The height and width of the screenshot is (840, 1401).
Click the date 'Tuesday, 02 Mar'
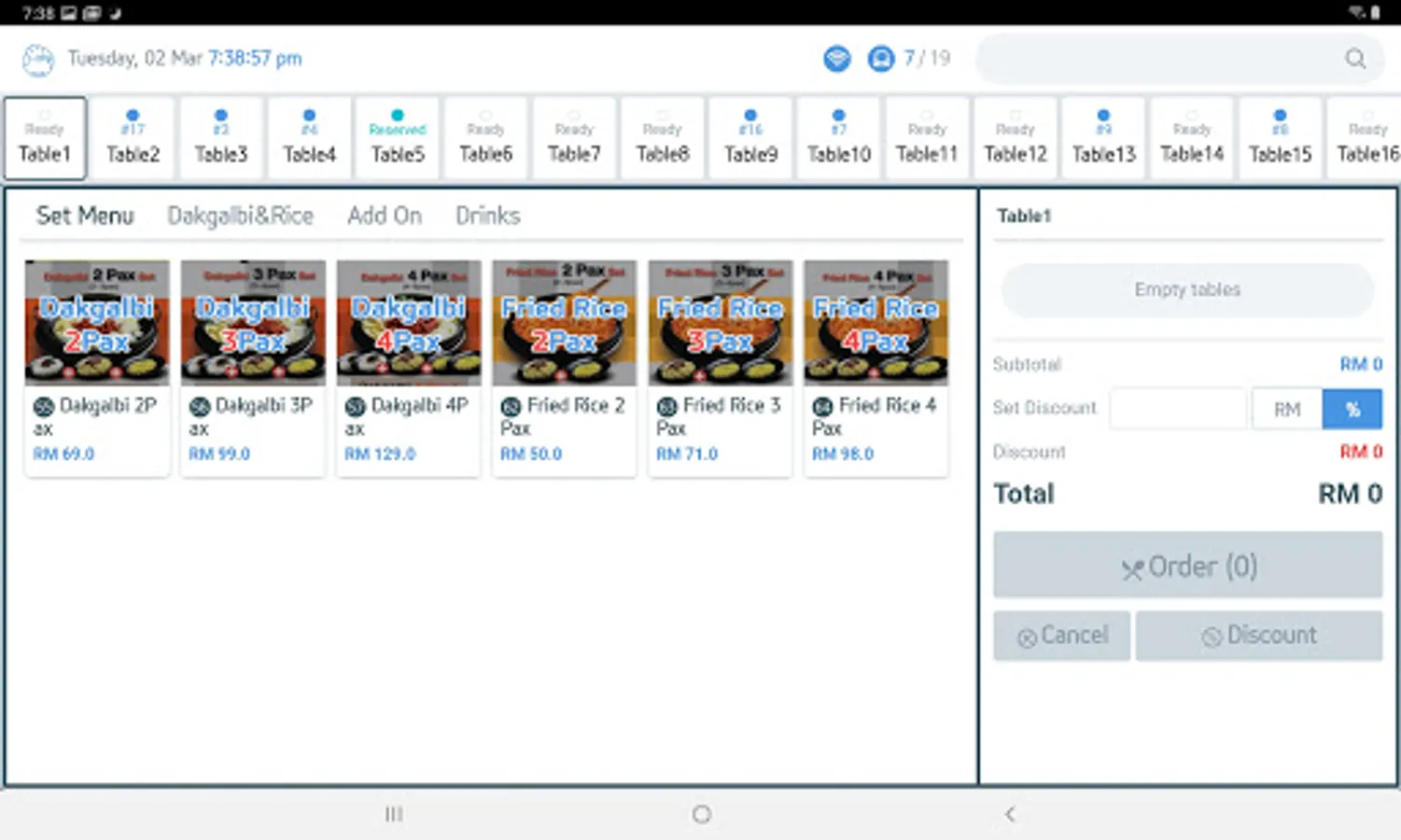[135, 59]
